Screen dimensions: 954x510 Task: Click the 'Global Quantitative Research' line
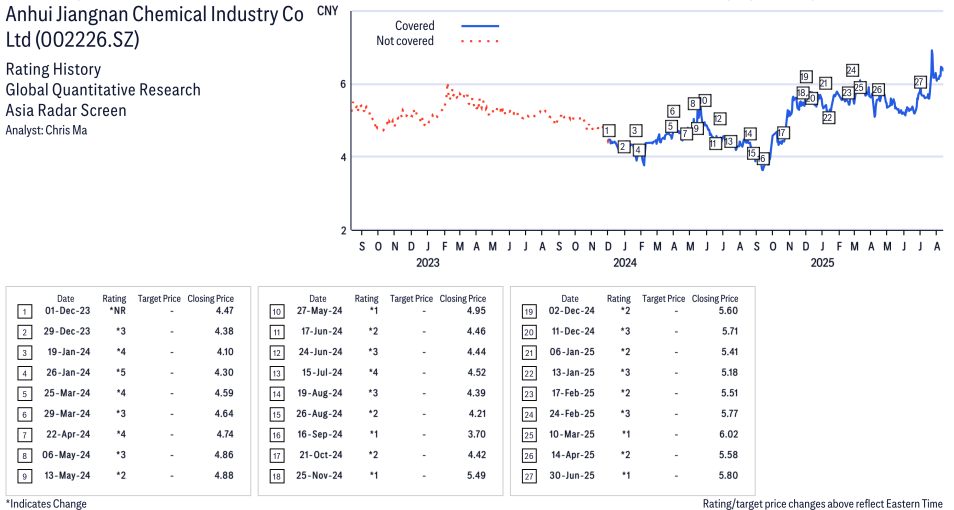click(103, 90)
